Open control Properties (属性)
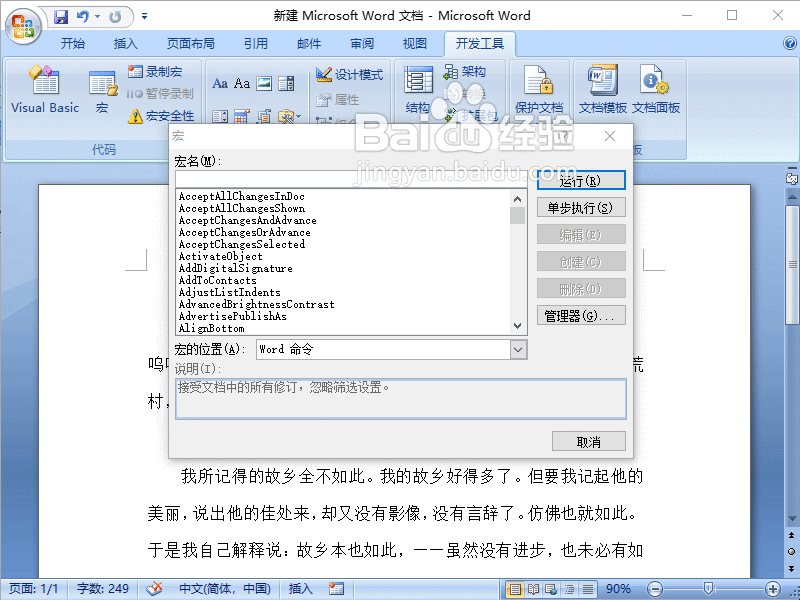 338,99
